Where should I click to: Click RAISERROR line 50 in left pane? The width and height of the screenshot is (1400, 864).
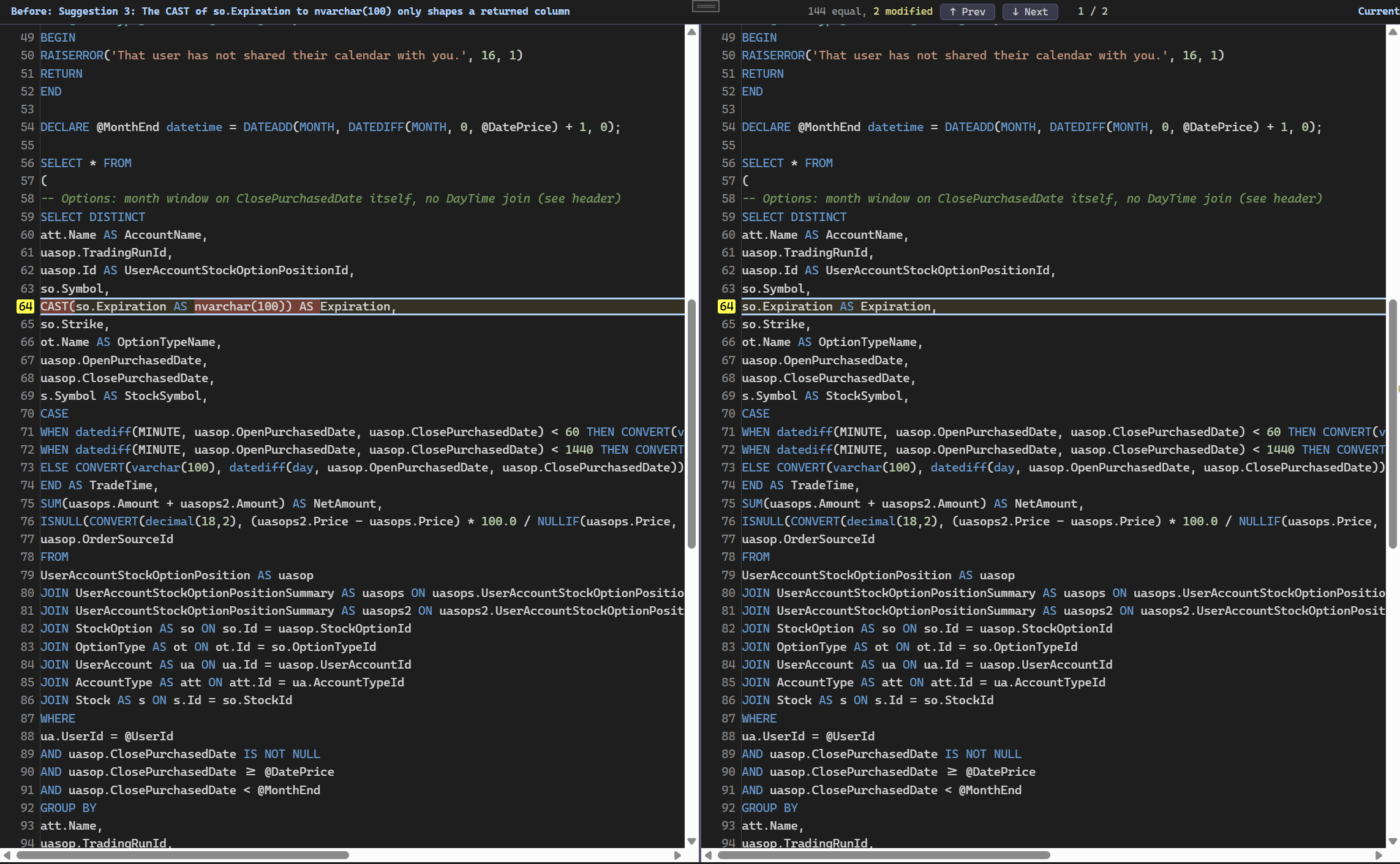[282, 55]
